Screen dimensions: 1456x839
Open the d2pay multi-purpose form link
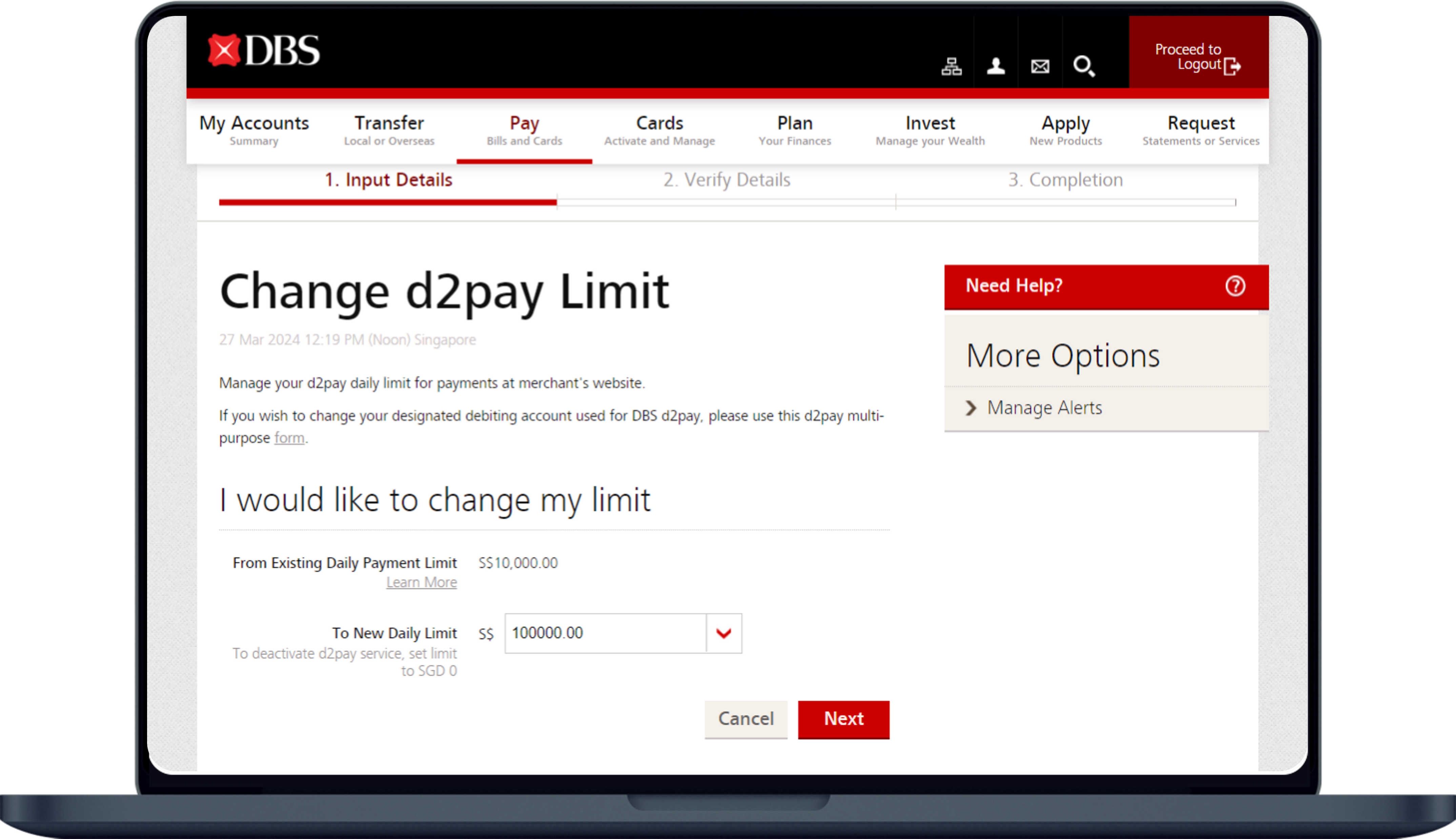[x=289, y=438]
